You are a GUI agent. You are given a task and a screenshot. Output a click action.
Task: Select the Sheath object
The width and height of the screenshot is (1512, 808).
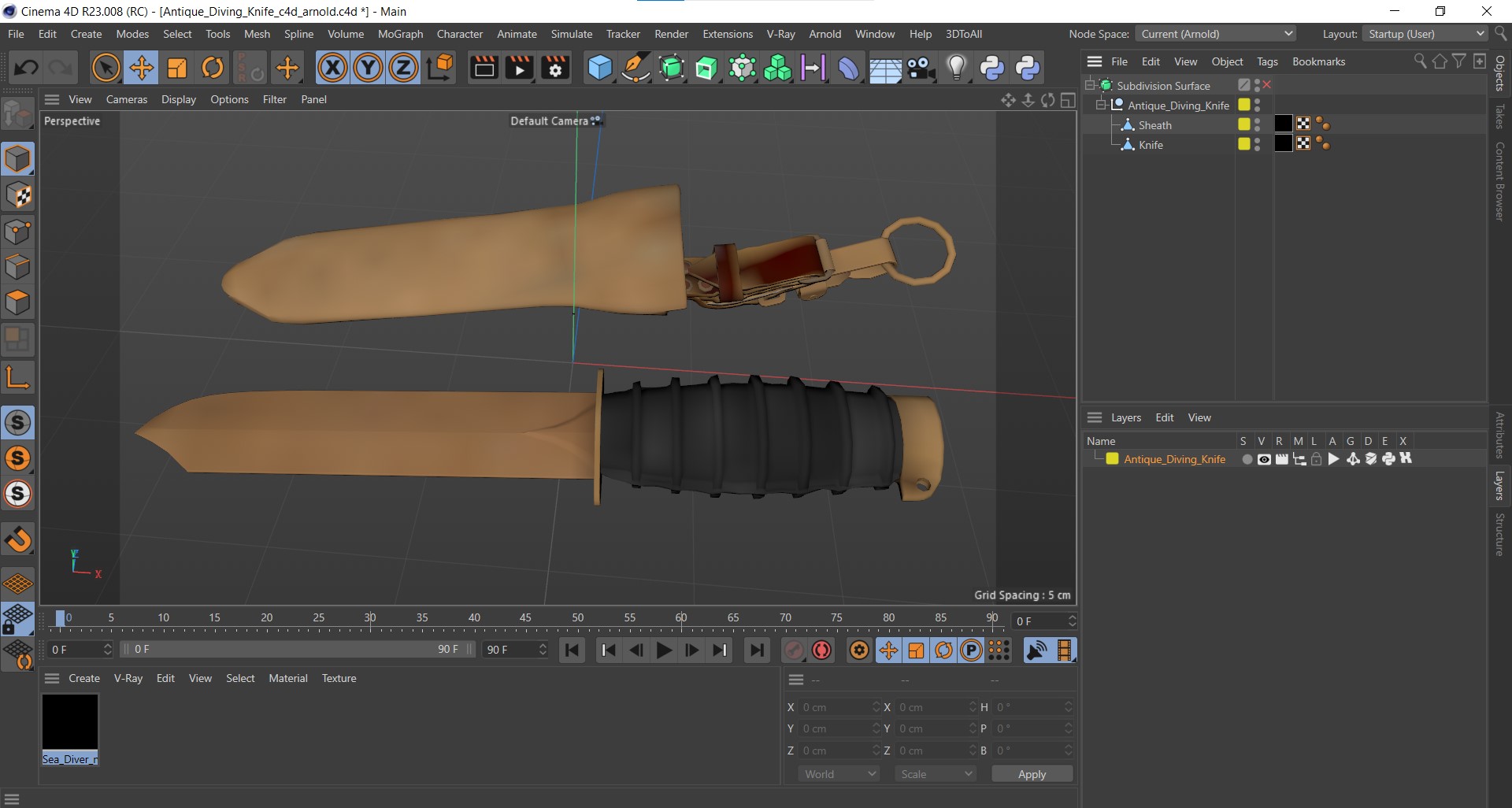[x=1154, y=125]
